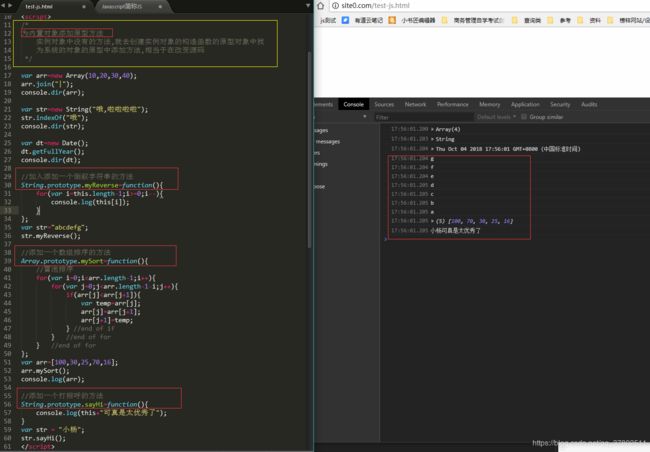Viewport: 650px width, 452px height.
Task: Open the Audits devtools tab
Action: coord(589,104)
